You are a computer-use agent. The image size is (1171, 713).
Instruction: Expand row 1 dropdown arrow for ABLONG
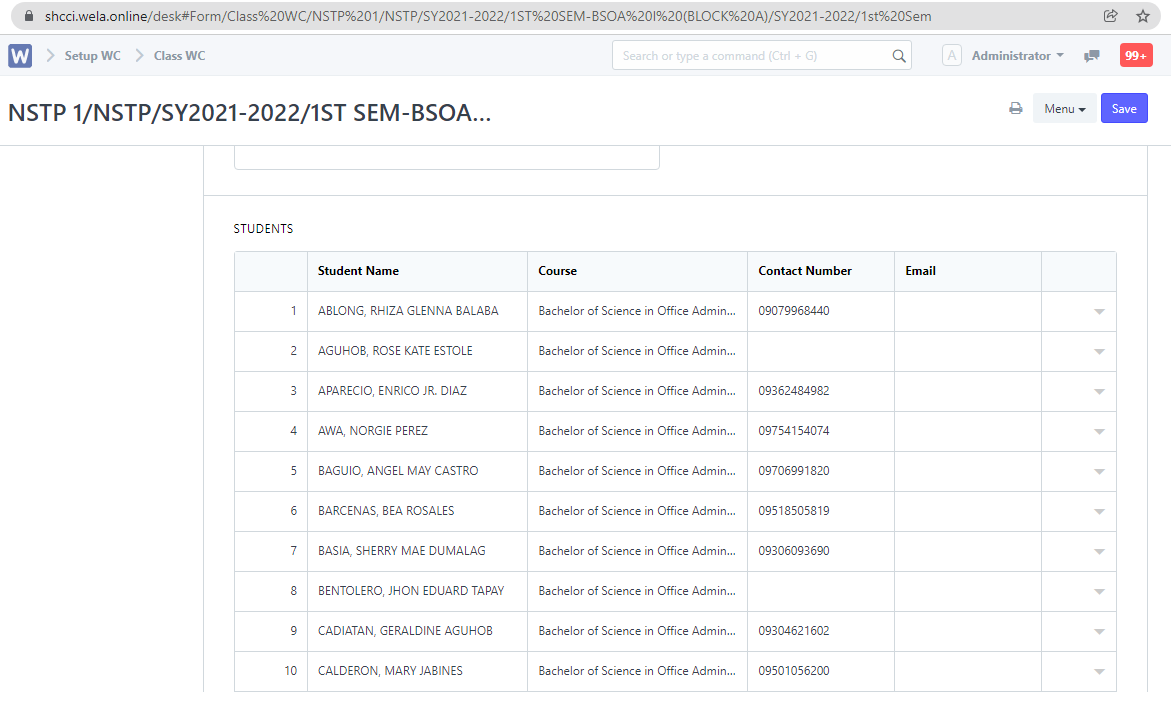coord(1099,312)
